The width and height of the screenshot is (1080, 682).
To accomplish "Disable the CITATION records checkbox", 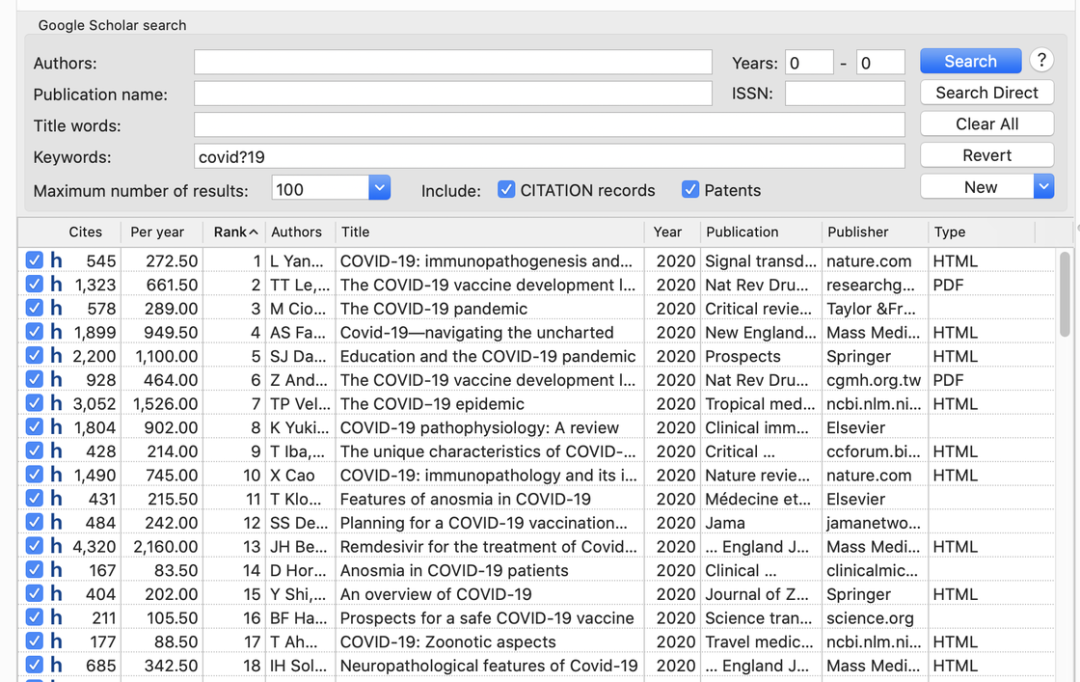I will [507, 189].
